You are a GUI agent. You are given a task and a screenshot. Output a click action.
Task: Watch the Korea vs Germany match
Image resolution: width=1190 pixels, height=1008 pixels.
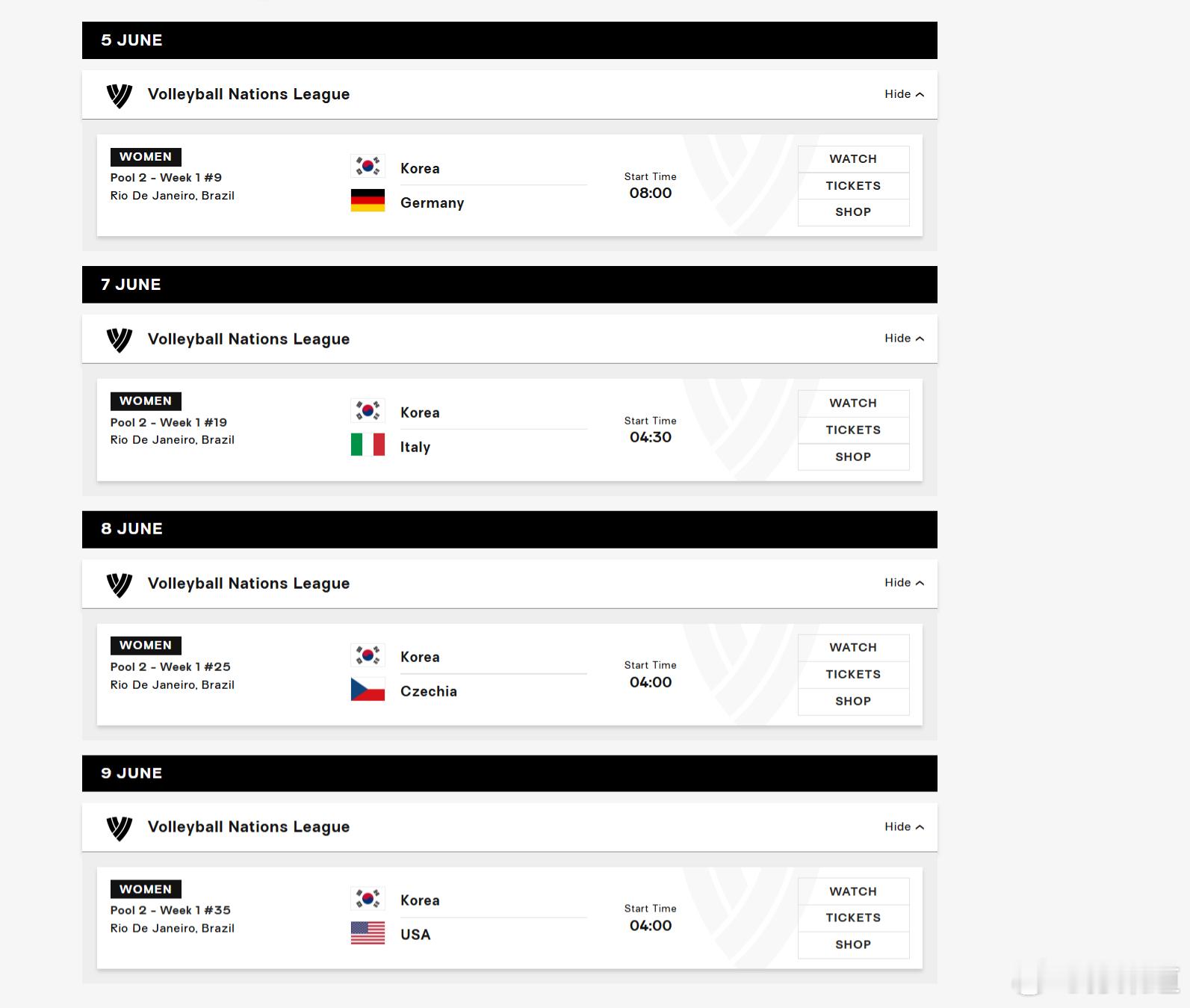click(853, 159)
